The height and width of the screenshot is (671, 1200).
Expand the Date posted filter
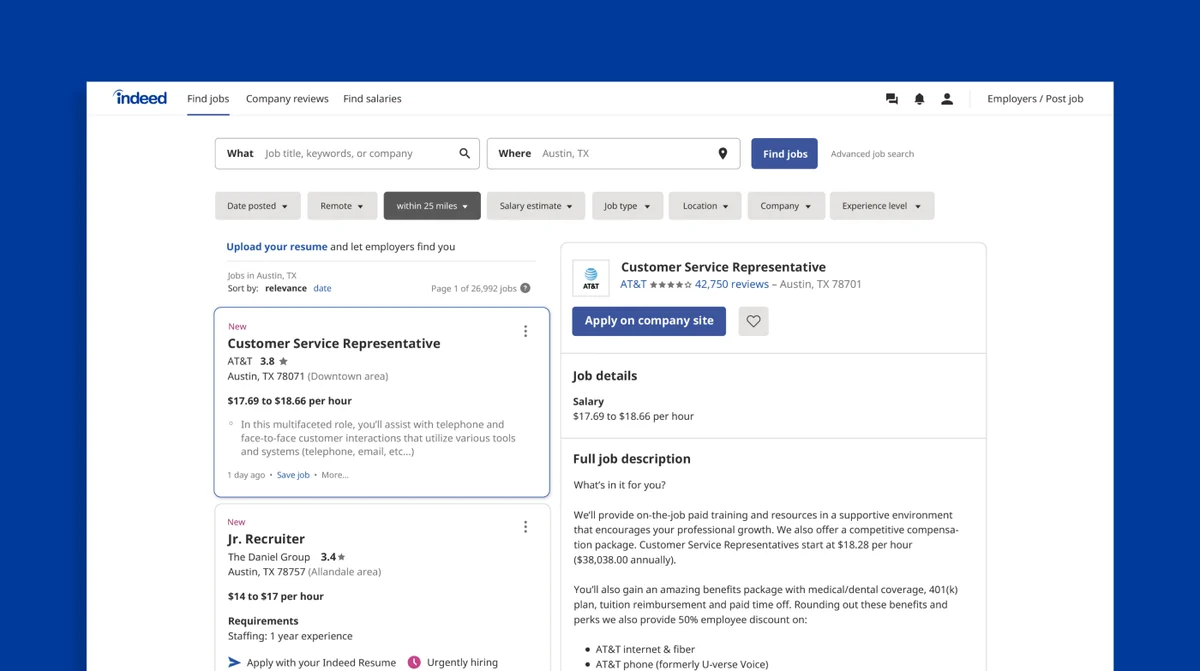tap(257, 206)
